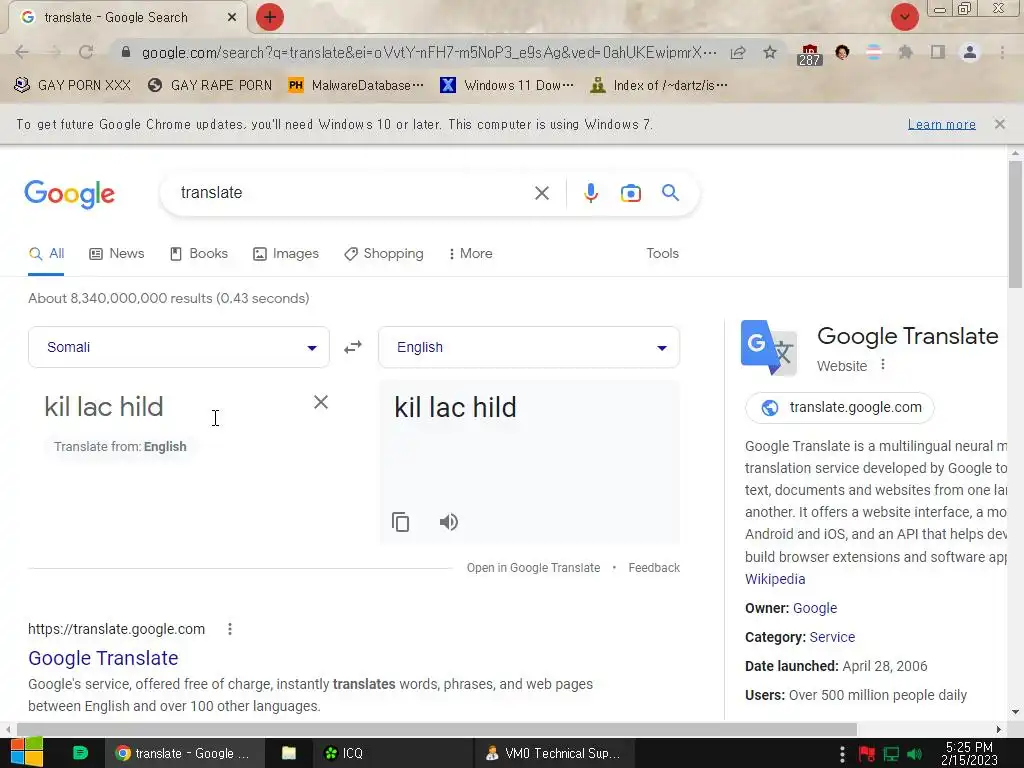The height and width of the screenshot is (768, 1024).
Task: Clear the search query with the X
Action: coord(541,193)
